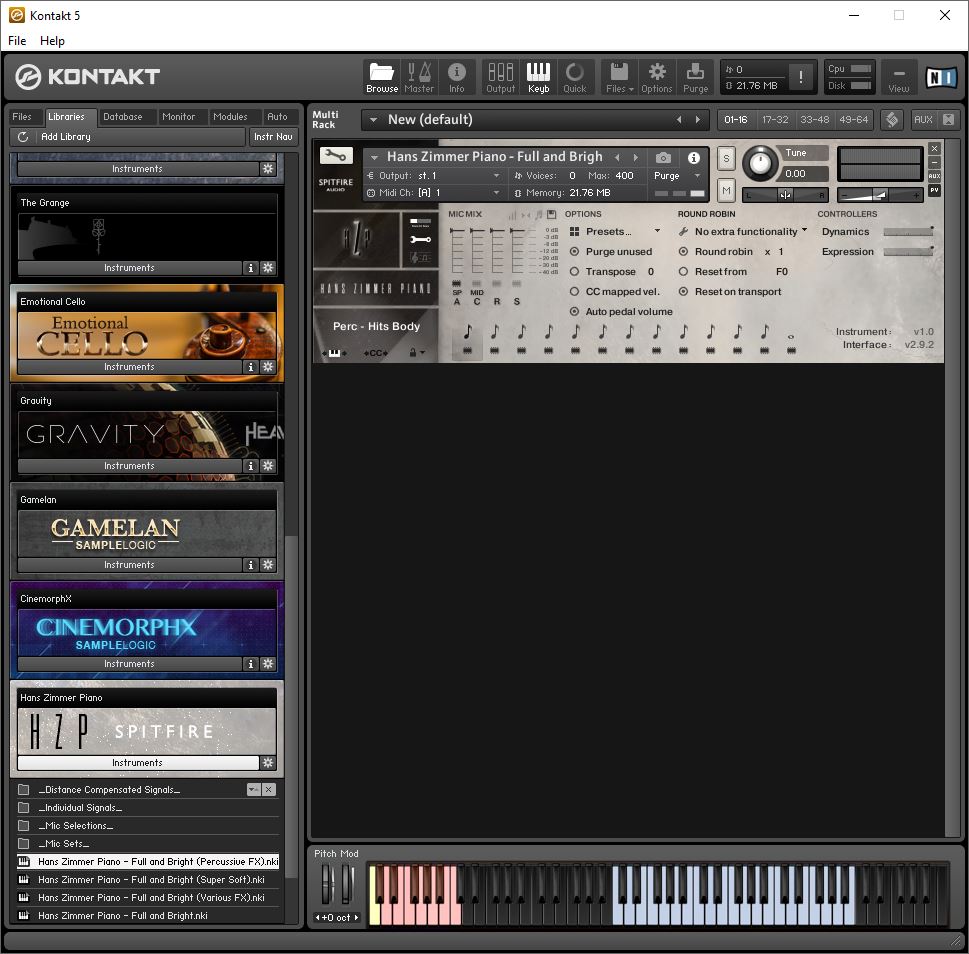Remove the instrument from rack with X
This screenshot has width=969, height=954.
pos(934,148)
